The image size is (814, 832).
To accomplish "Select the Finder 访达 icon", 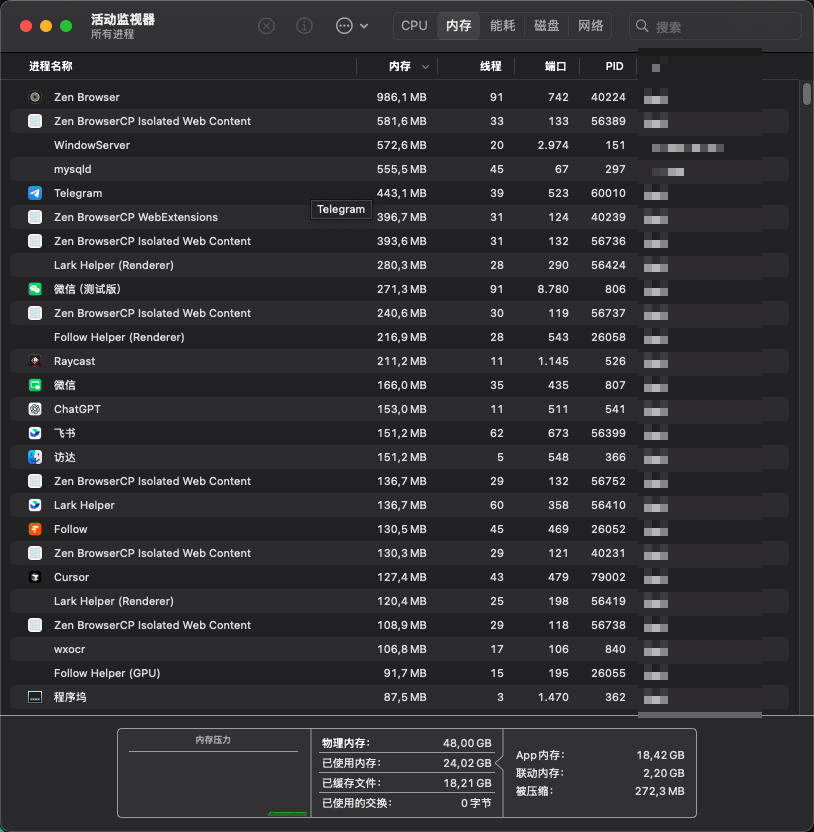I will click(x=35, y=457).
